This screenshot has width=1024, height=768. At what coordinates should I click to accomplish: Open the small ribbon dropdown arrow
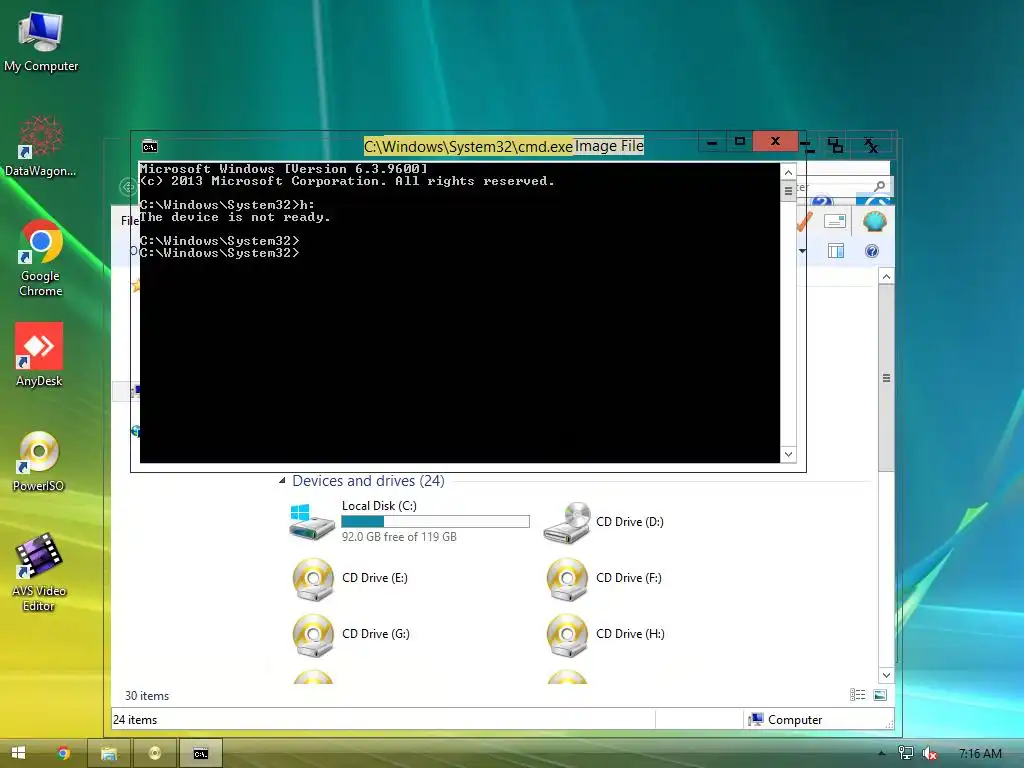coord(802,251)
